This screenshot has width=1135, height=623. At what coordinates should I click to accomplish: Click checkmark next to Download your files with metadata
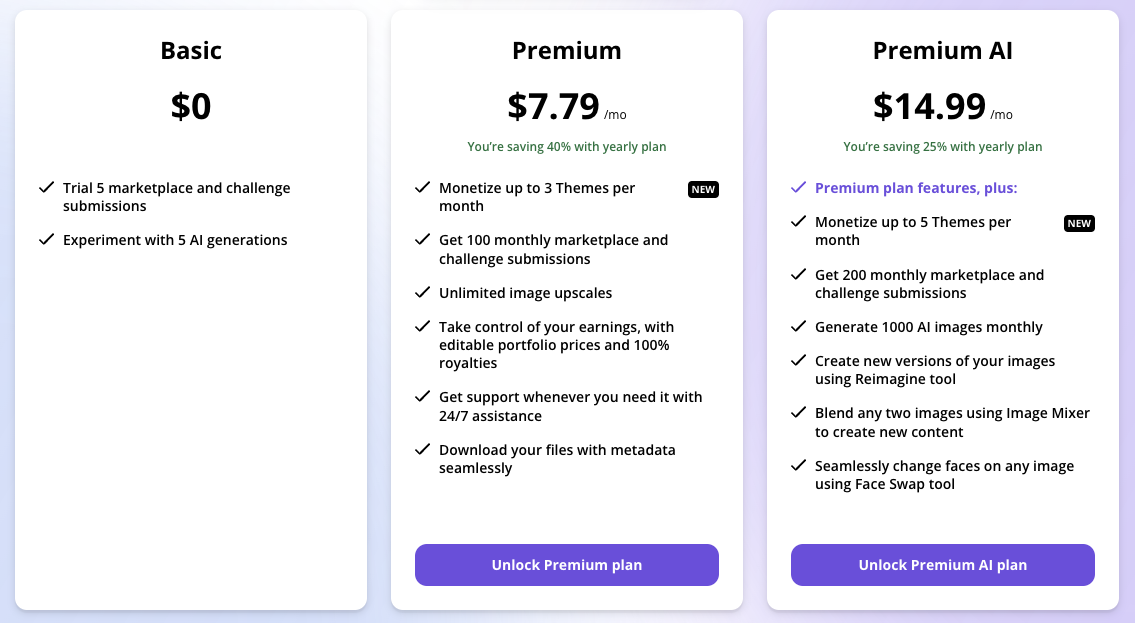[422, 450]
